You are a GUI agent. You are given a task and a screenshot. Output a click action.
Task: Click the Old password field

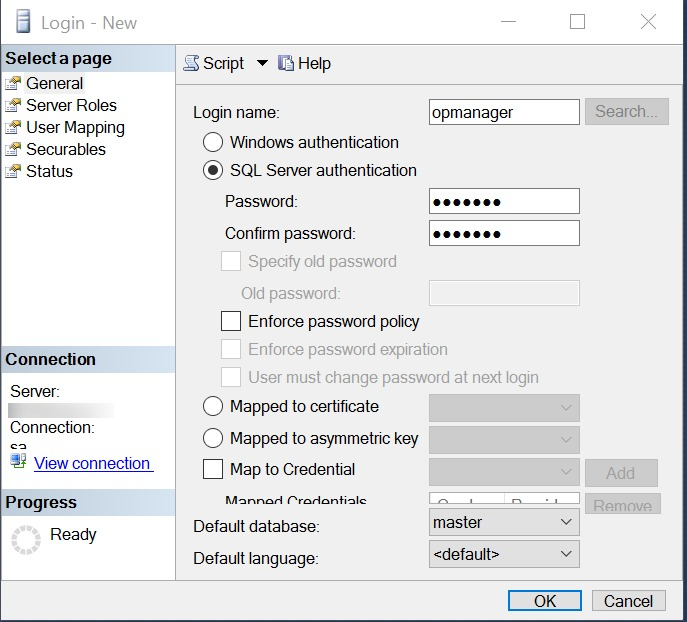tap(504, 293)
